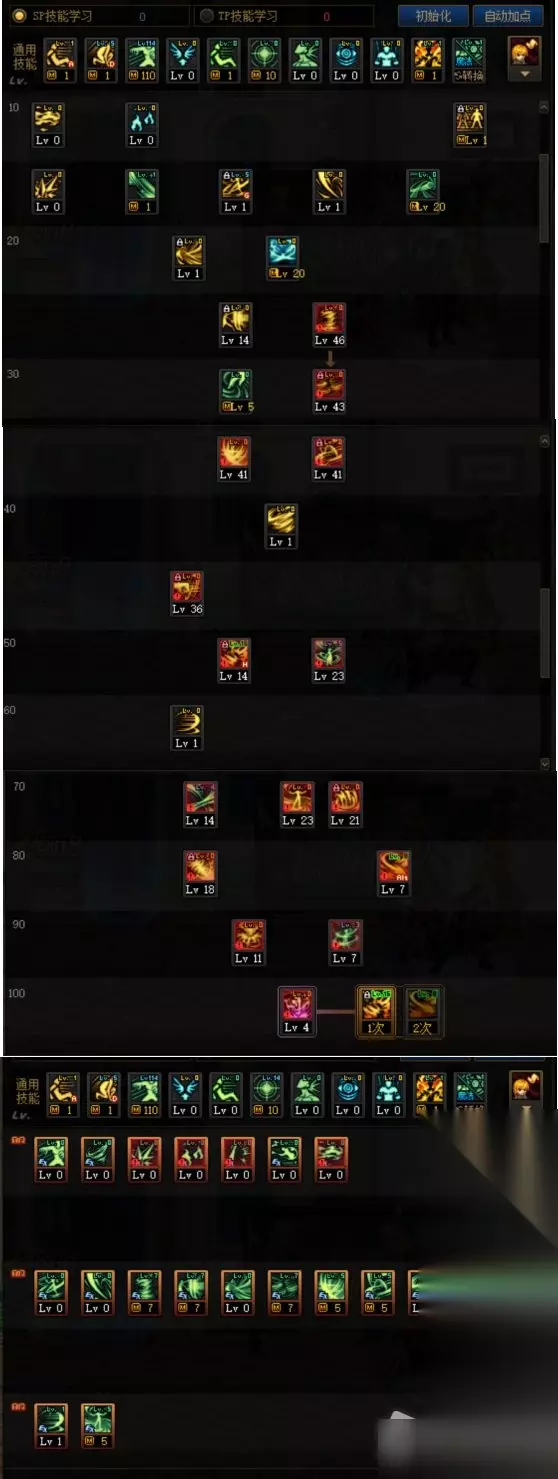Click the 自动加点 auto-allocate button

[x=508, y=16]
